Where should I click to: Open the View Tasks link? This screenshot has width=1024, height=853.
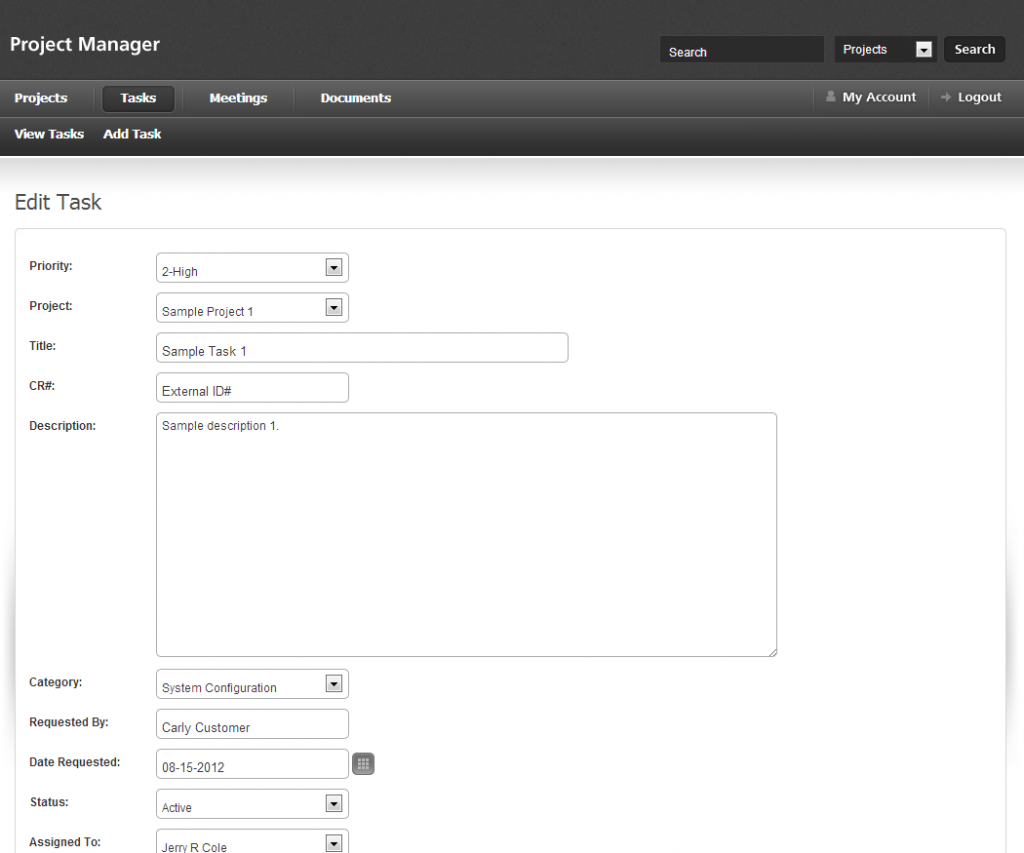tap(49, 134)
